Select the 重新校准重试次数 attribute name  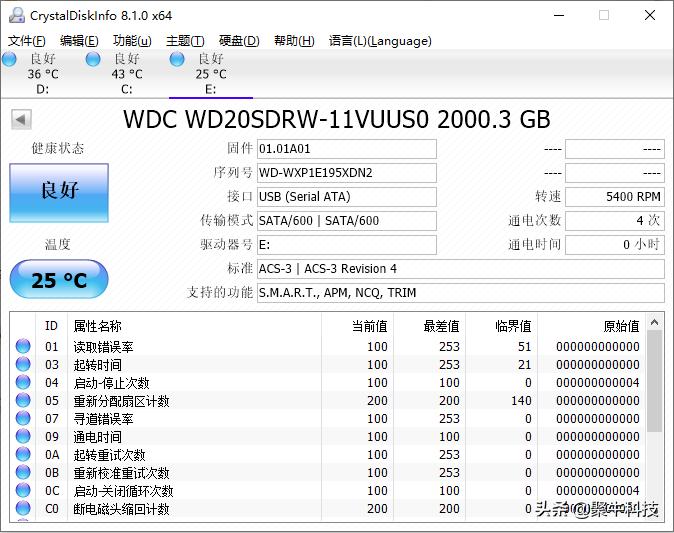(121, 473)
